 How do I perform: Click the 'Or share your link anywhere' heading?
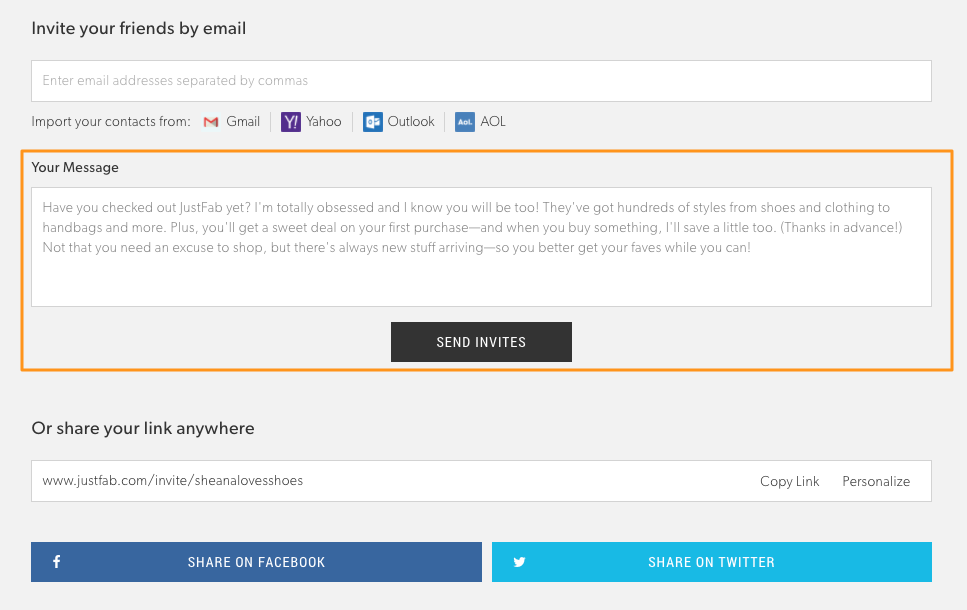143,428
